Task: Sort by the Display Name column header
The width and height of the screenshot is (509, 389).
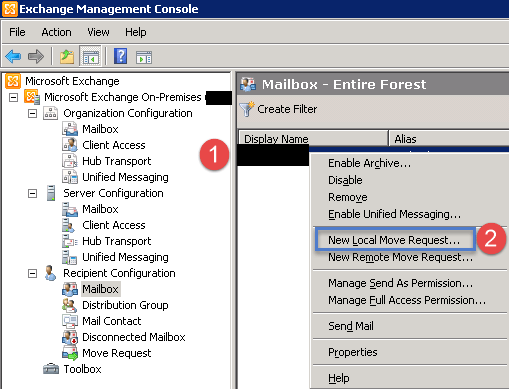Action: 313,138
